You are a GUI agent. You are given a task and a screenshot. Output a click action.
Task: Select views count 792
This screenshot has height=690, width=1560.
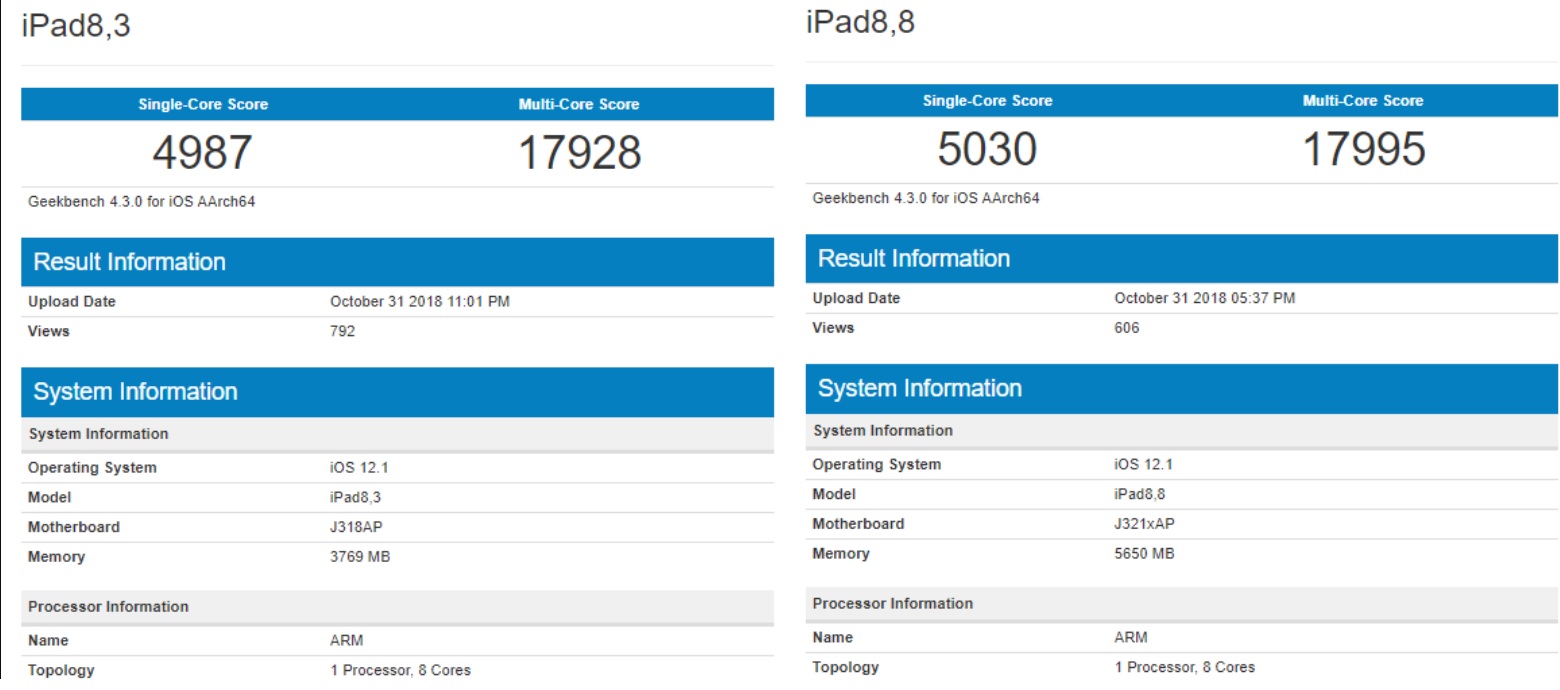[343, 331]
